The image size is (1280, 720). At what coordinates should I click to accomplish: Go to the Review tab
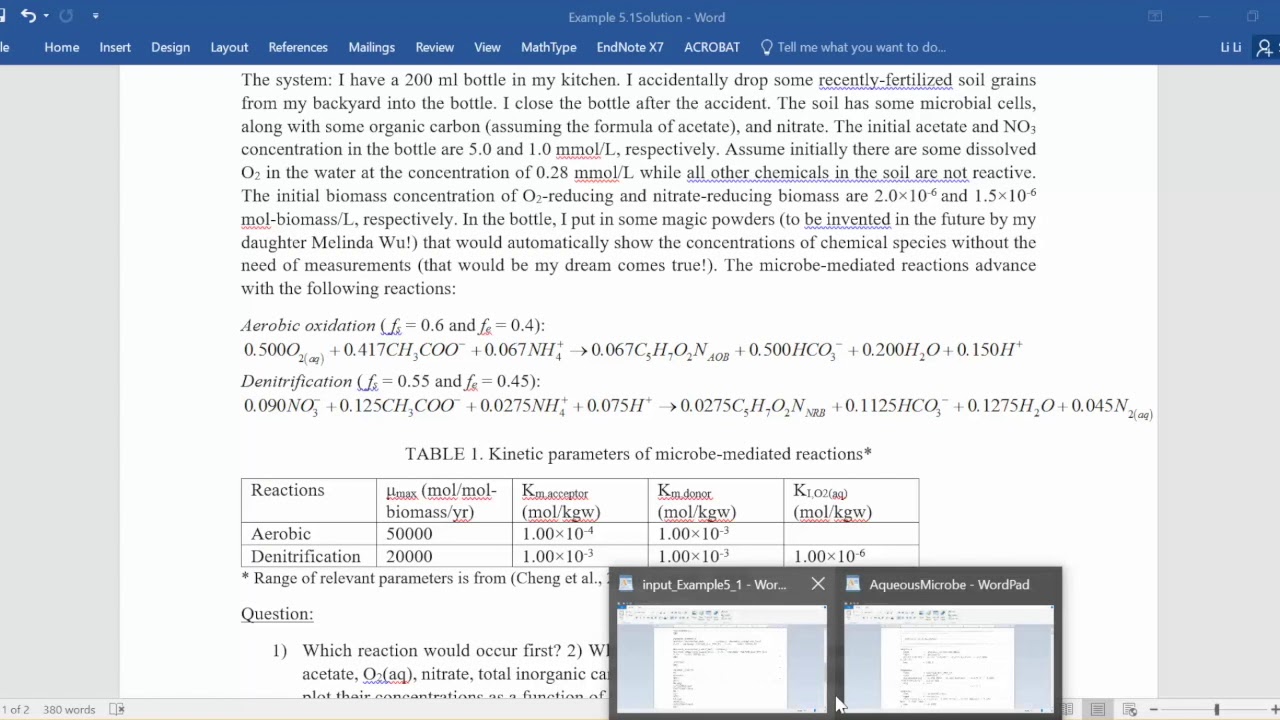coord(434,47)
